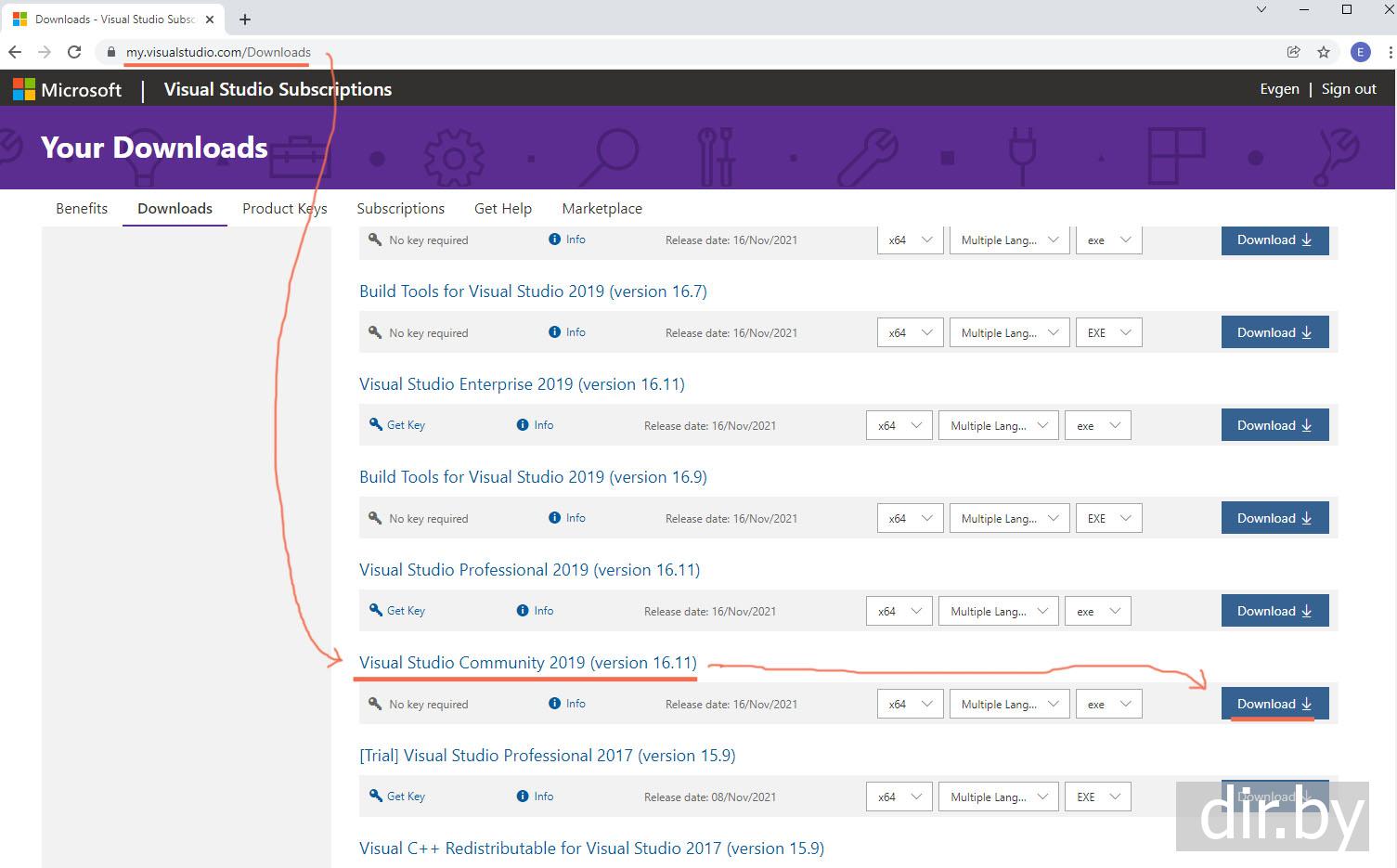The height and width of the screenshot is (868, 1397).
Task: Click the address bar URL field
Action: [650, 52]
